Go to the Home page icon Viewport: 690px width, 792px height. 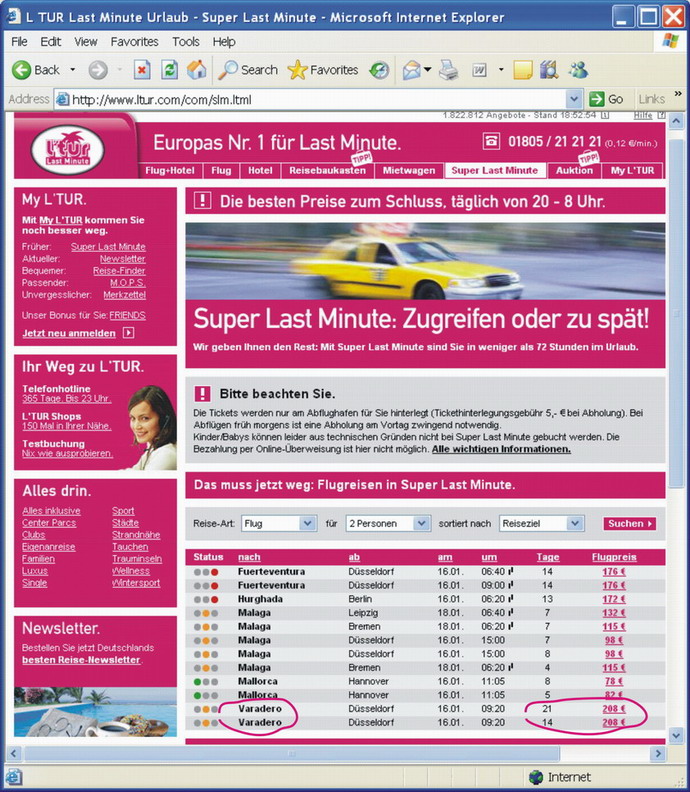196,70
